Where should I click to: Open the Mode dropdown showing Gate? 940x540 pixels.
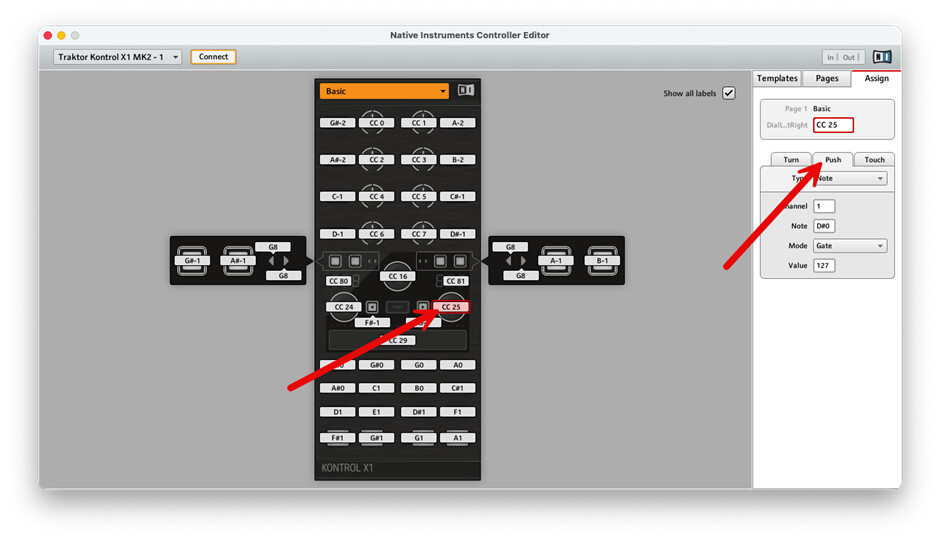click(849, 246)
